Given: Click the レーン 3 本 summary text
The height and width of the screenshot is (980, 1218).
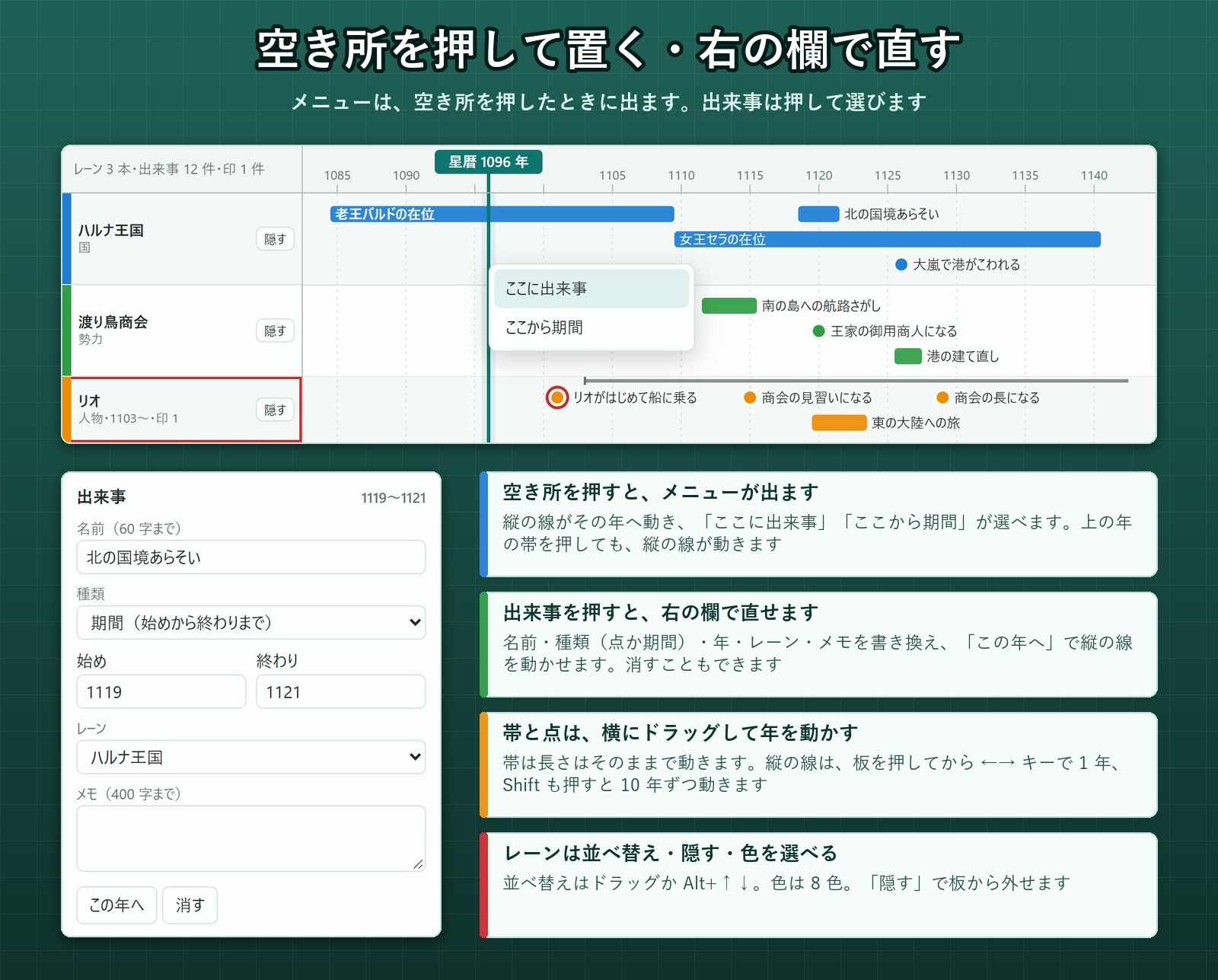Looking at the screenshot, I should pos(169,169).
